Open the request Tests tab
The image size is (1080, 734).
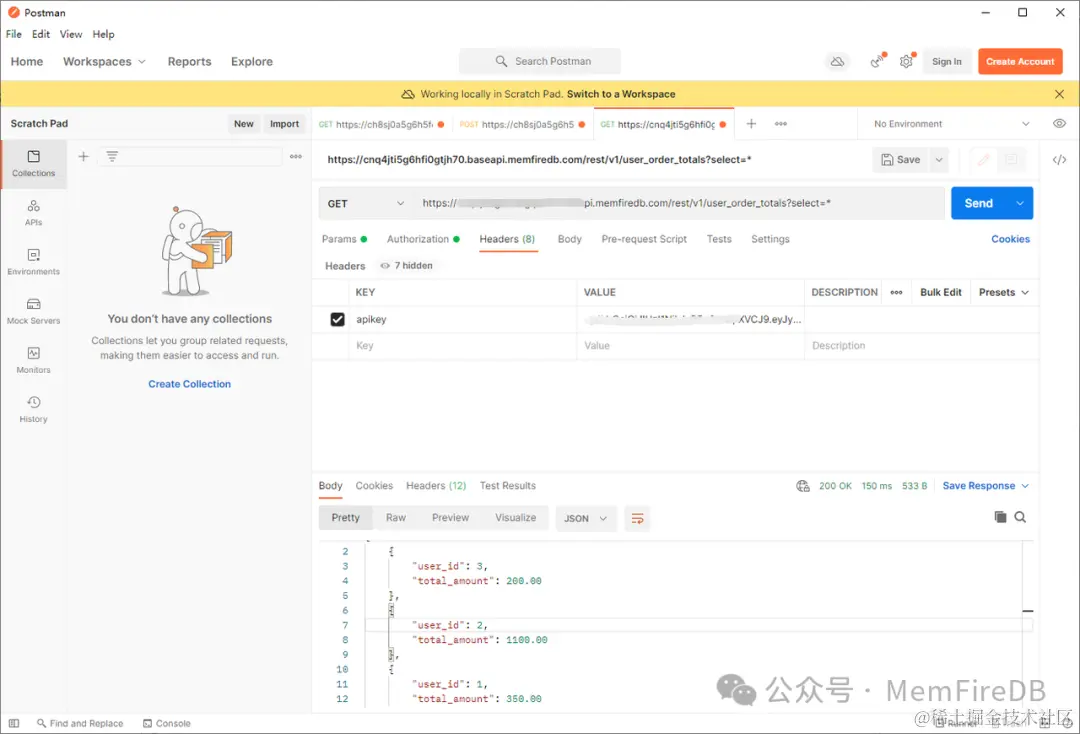719,239
